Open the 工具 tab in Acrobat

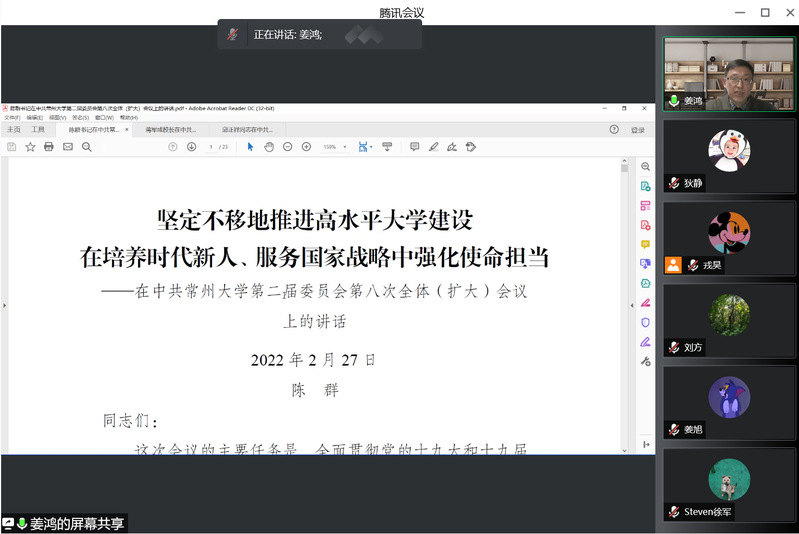point(38,130)
